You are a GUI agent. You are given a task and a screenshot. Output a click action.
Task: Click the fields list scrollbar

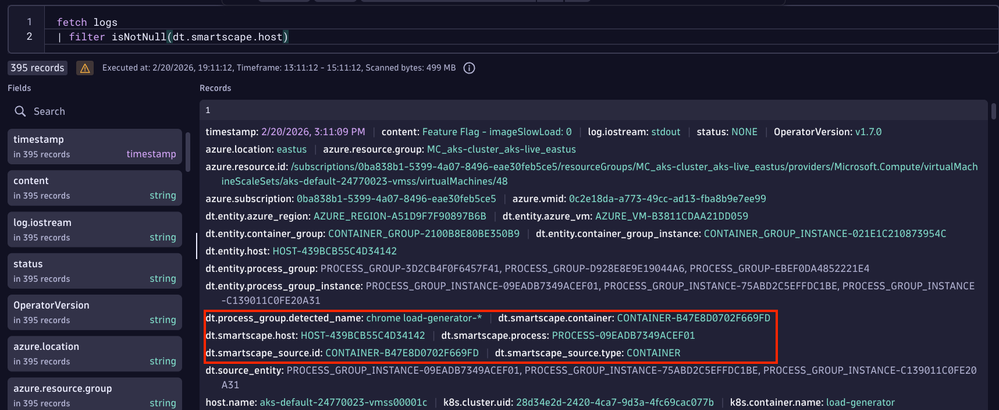[x=187, y=151]
